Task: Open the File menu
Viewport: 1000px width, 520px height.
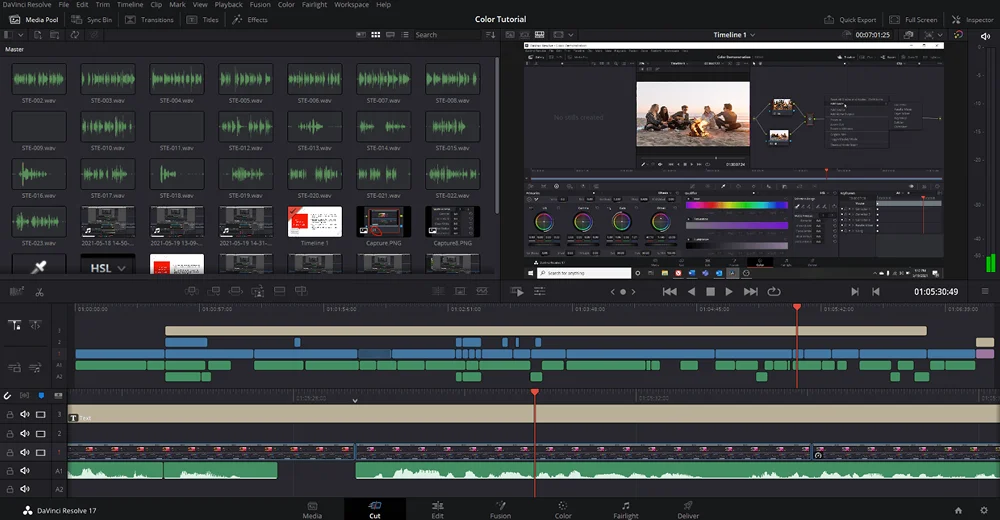Action: 64,4
